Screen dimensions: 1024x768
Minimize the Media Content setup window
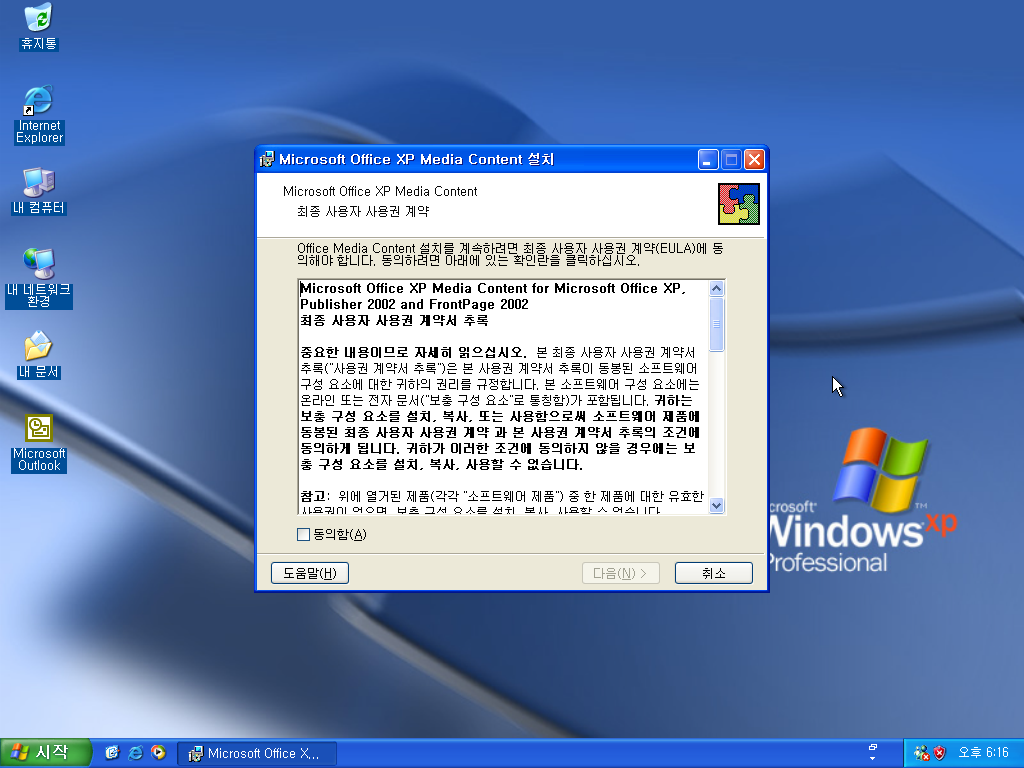[708, 159]
